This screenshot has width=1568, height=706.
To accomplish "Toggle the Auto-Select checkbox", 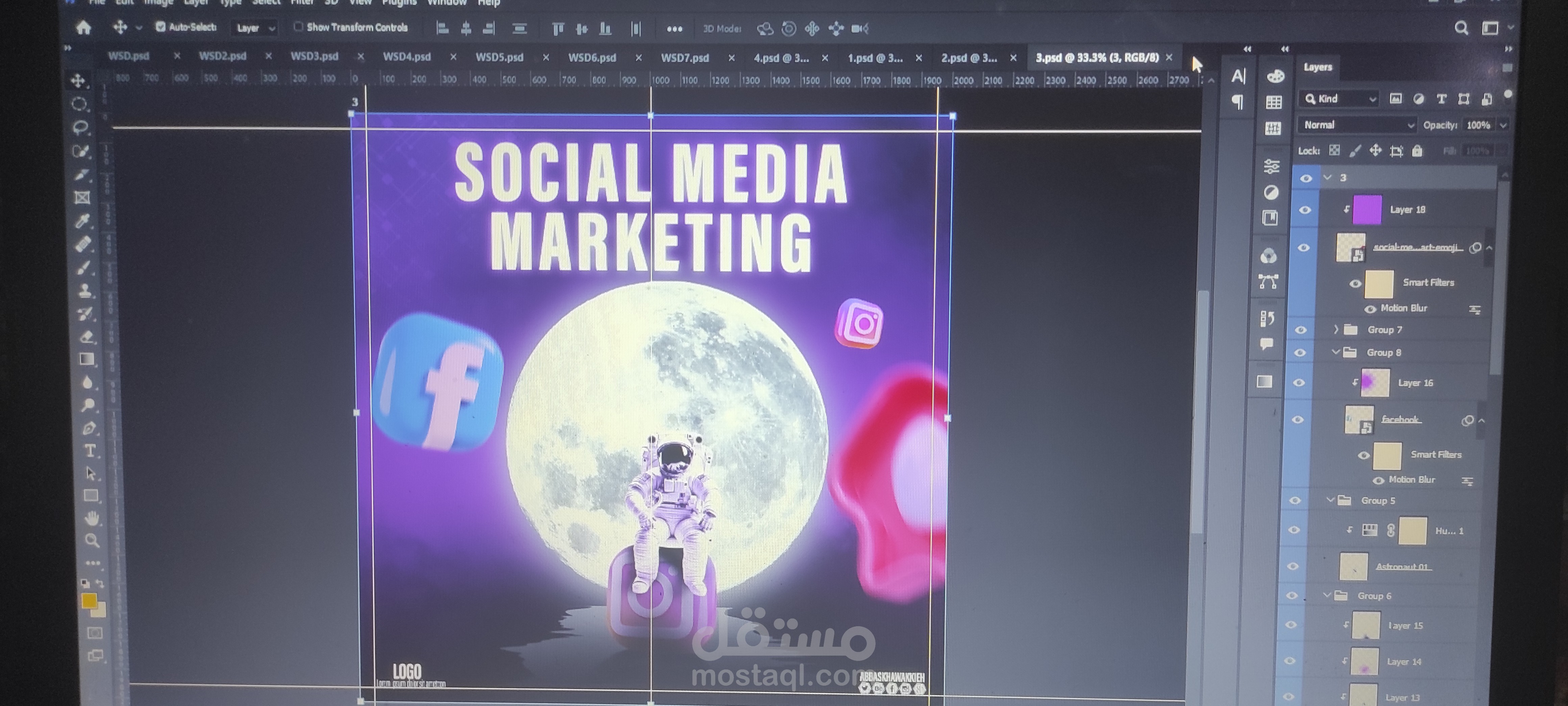I will [x=161, y=27].
